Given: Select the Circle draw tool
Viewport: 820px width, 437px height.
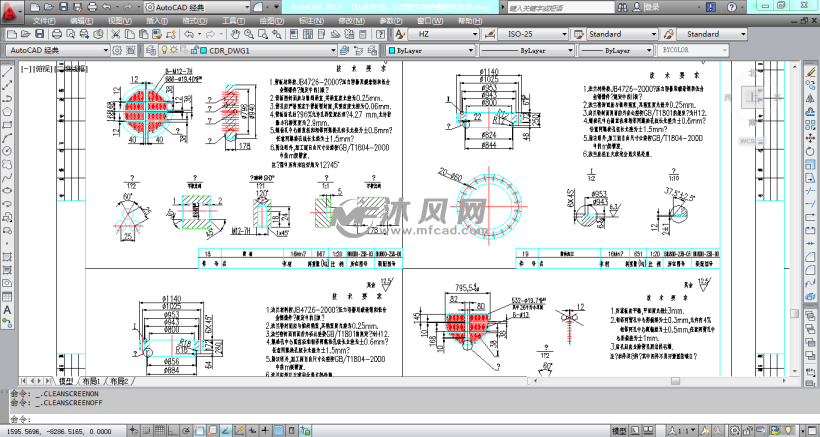Looking at the screenshot, I should point(7,151).
